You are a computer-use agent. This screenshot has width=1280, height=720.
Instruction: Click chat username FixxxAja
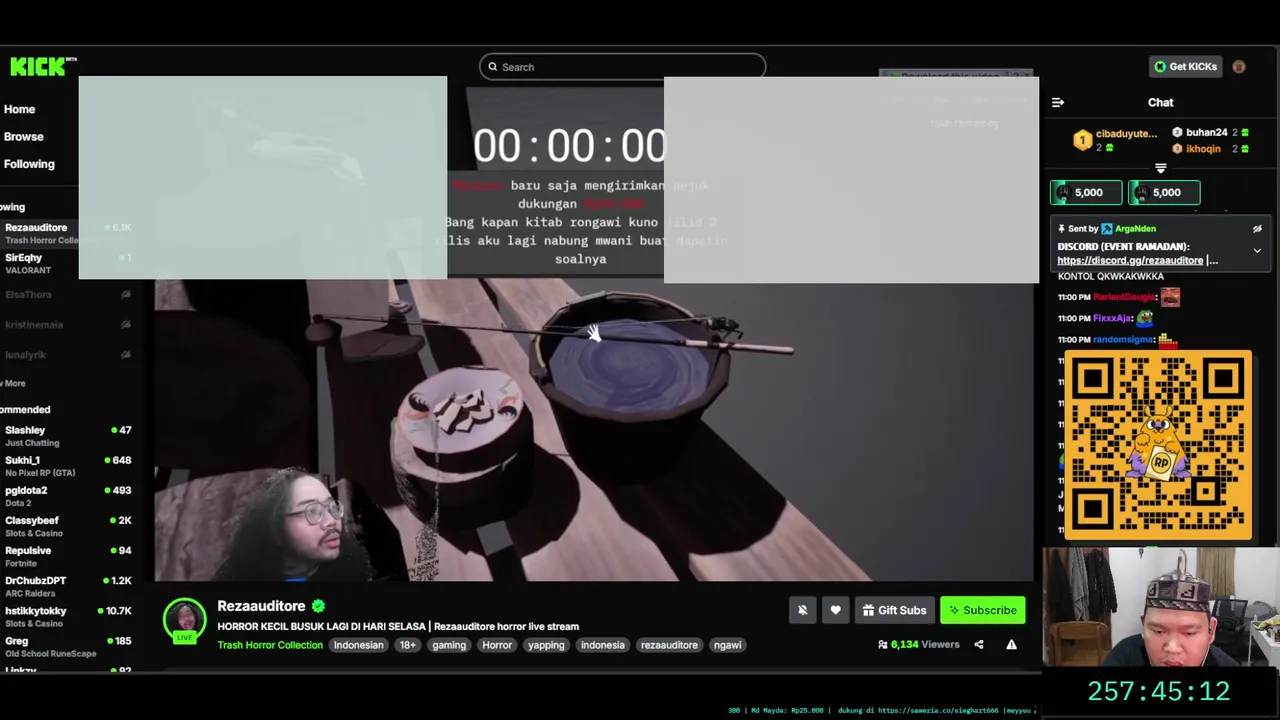tap(1112, 319)
